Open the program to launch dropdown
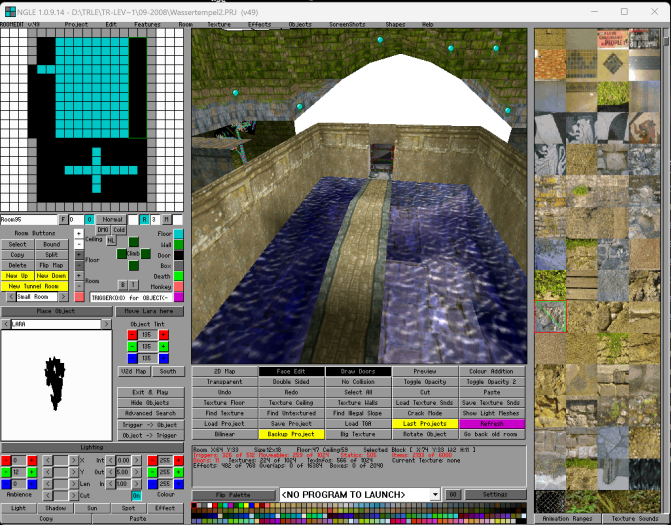 tap(435, 495)
